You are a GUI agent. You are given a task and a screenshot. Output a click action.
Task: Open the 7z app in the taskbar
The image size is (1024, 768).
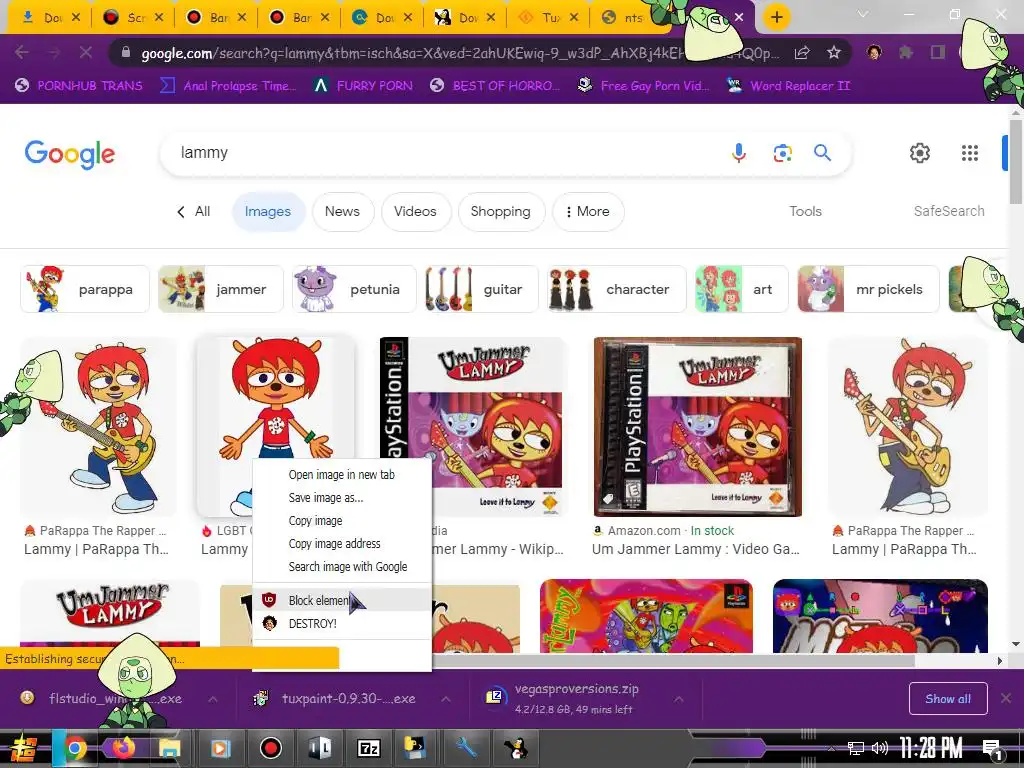[x=368, y=748]
